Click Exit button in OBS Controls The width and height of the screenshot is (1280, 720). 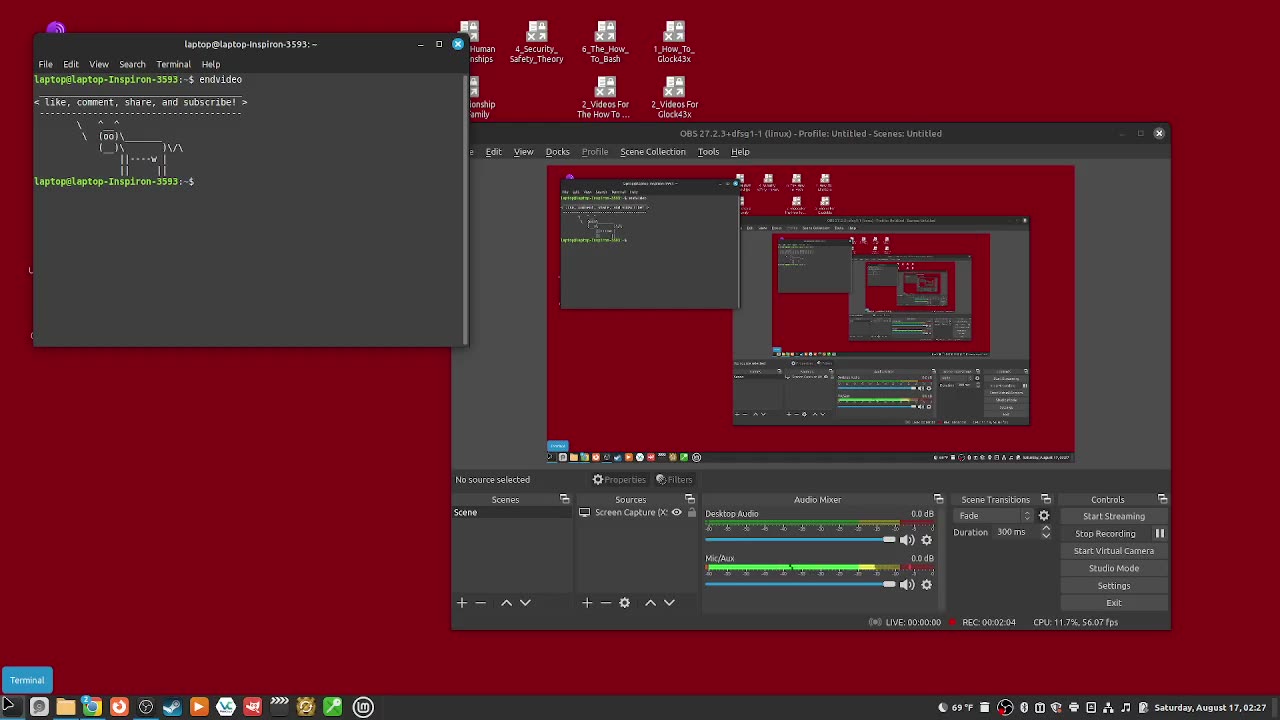click(x=1113, y=603)
